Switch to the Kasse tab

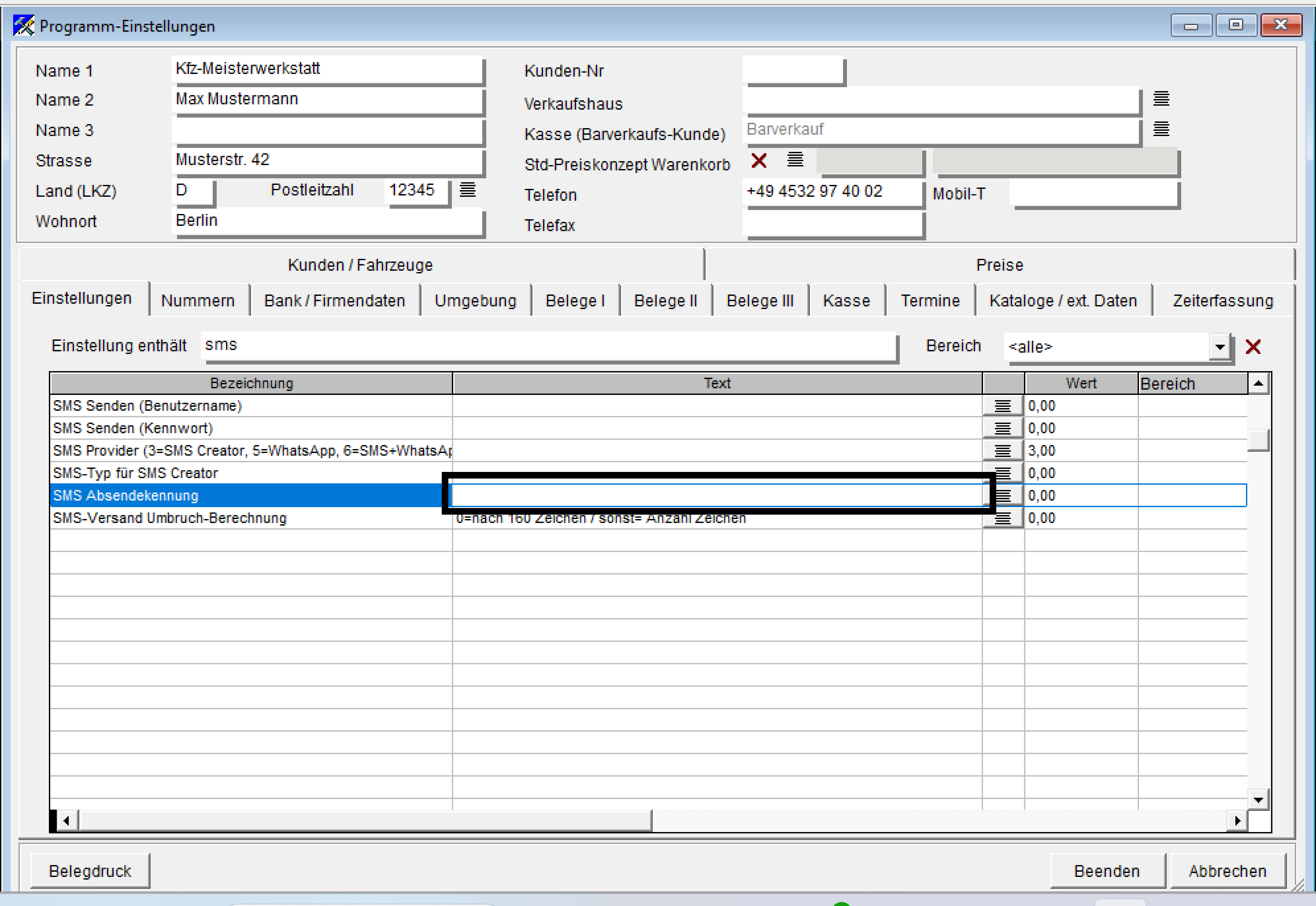point(847,300)
